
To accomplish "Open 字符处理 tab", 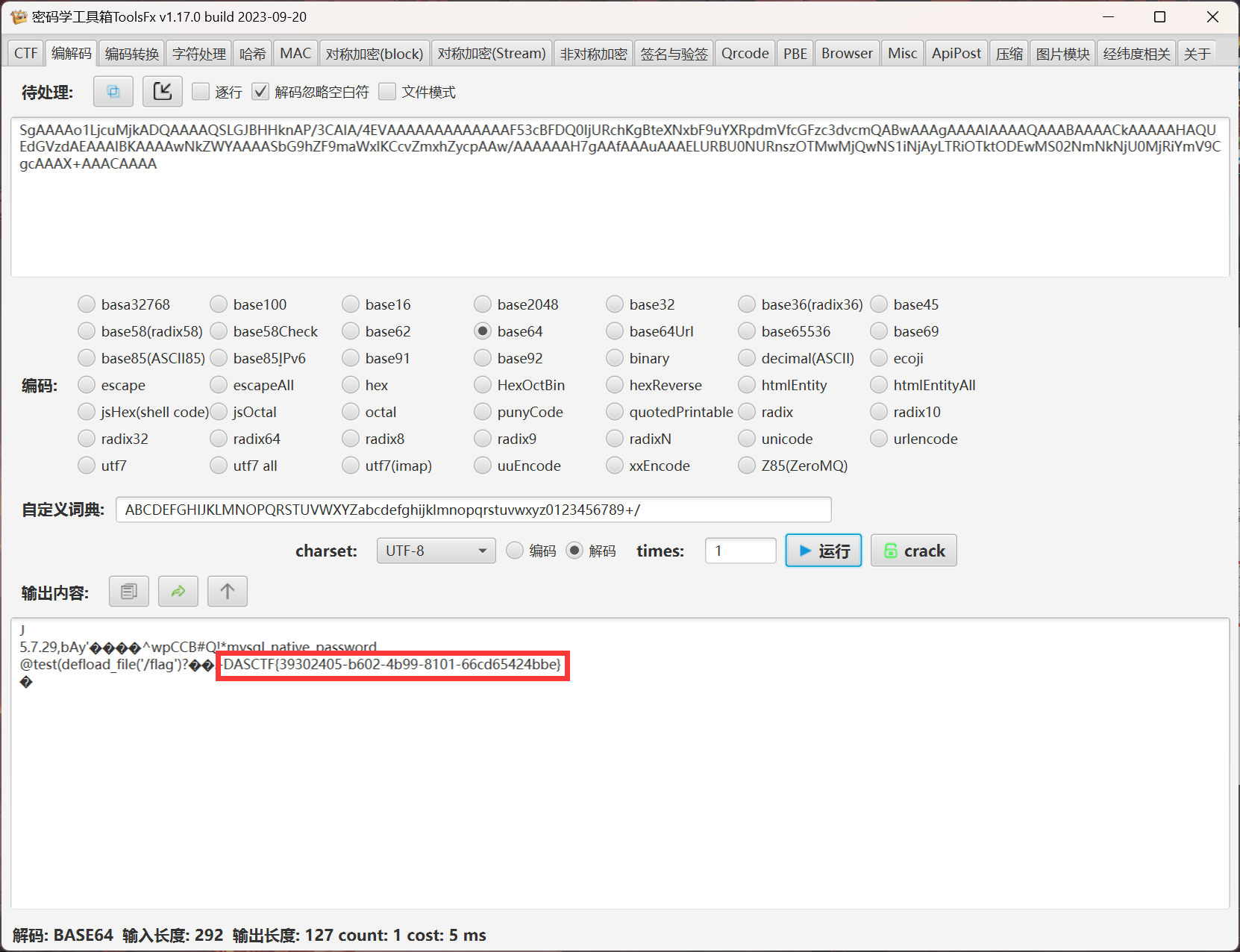I will [199, 54].
